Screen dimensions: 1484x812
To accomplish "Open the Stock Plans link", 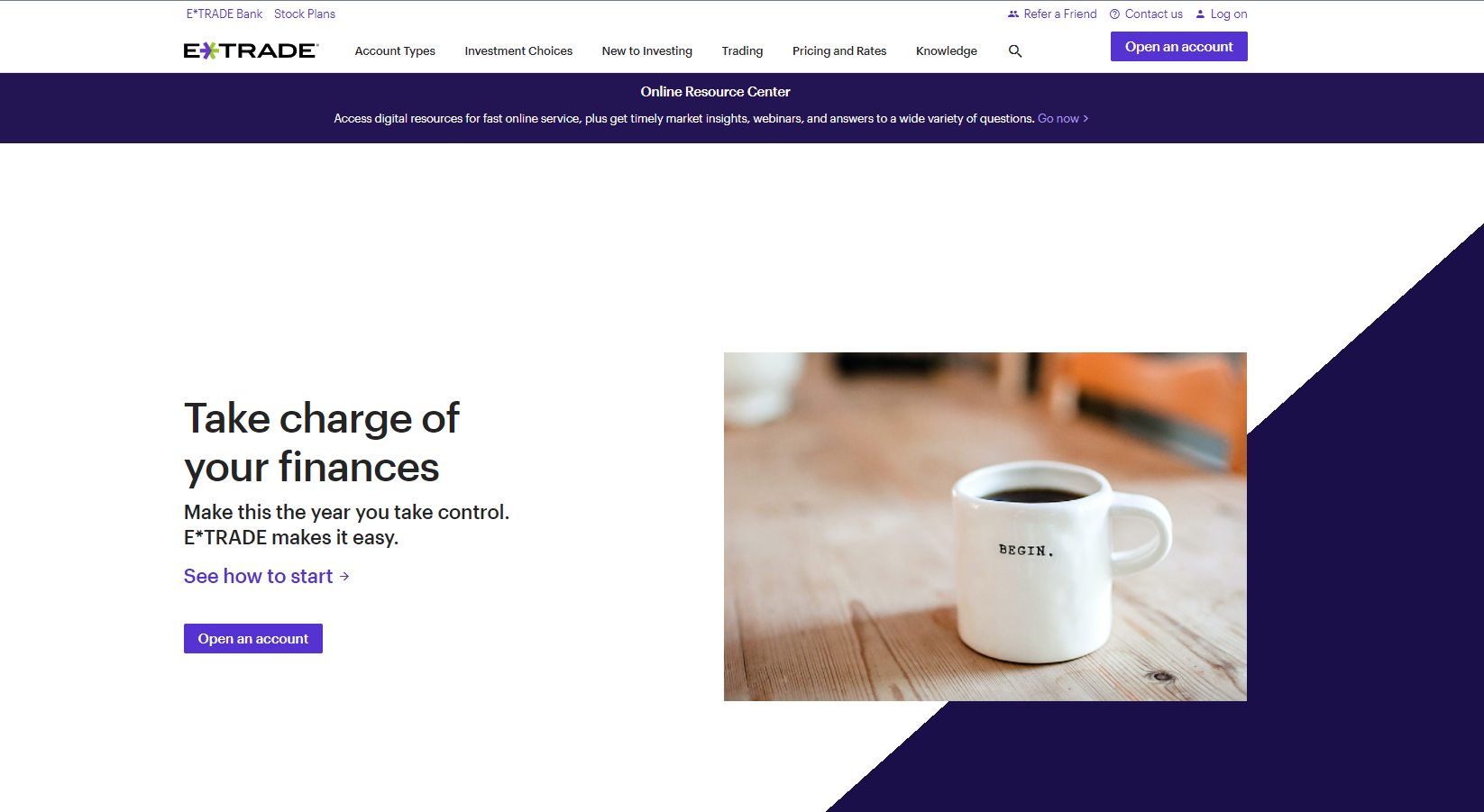I will (305, 14).
